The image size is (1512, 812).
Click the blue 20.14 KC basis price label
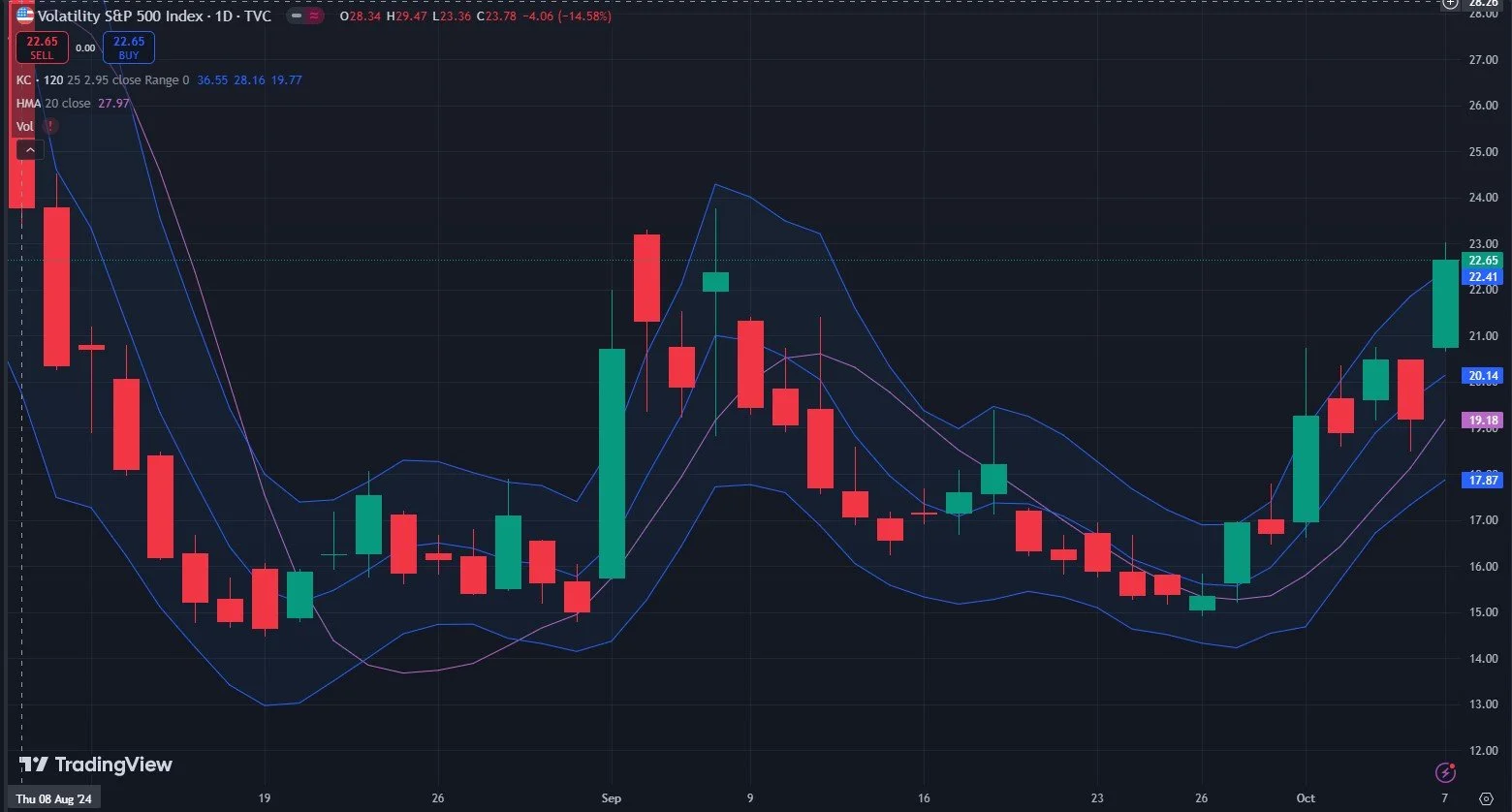click(x=1484, y=376)
